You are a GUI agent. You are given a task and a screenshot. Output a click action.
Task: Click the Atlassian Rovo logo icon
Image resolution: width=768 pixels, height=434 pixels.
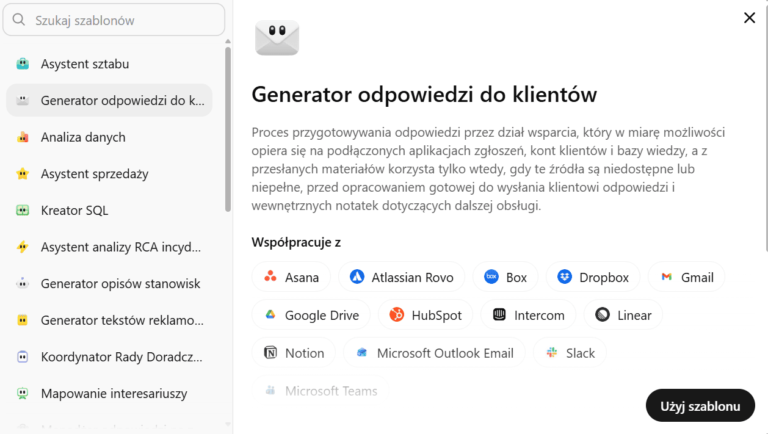point(357,277)
